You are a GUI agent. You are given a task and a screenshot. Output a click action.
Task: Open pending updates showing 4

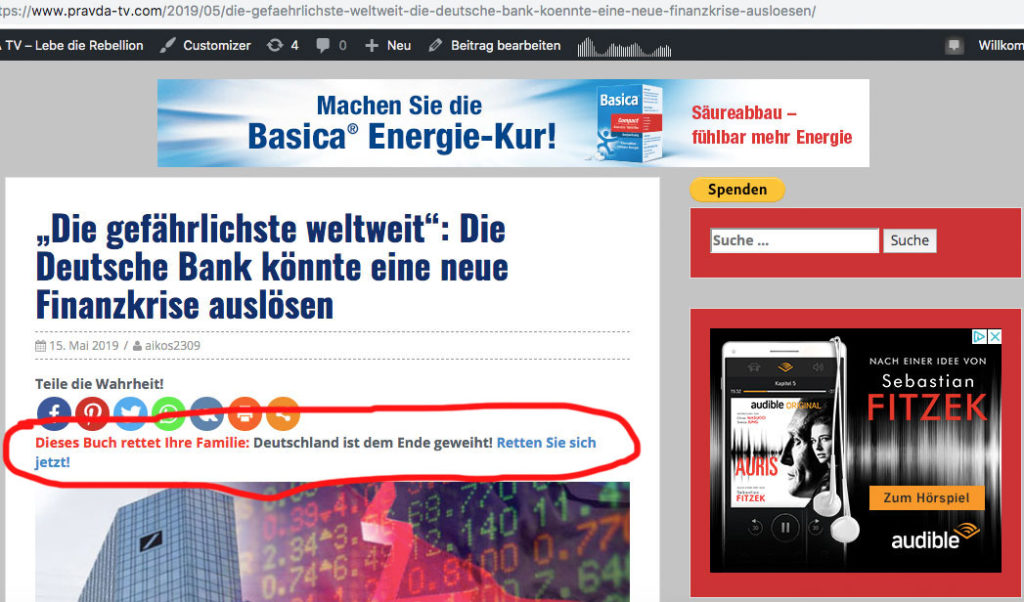pyautogui.click(x=283, y=45)
